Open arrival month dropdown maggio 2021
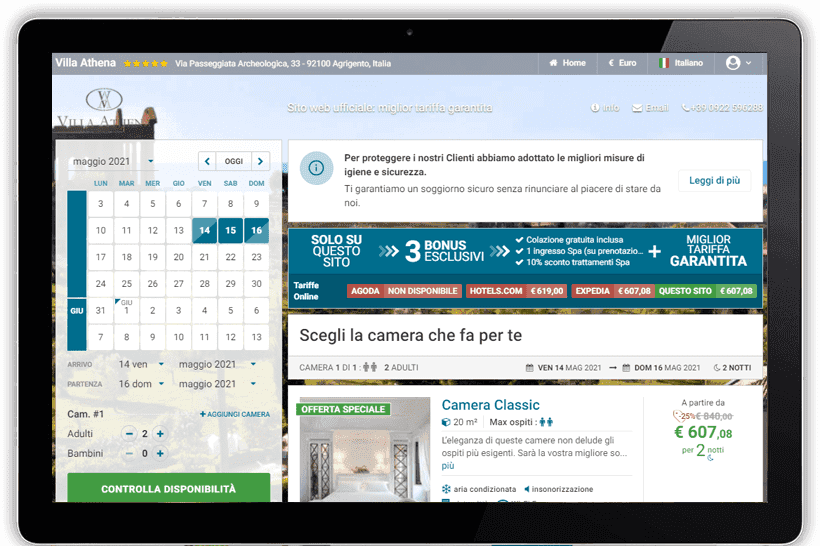This screenshot has width=820, height=546. [218, 364]
